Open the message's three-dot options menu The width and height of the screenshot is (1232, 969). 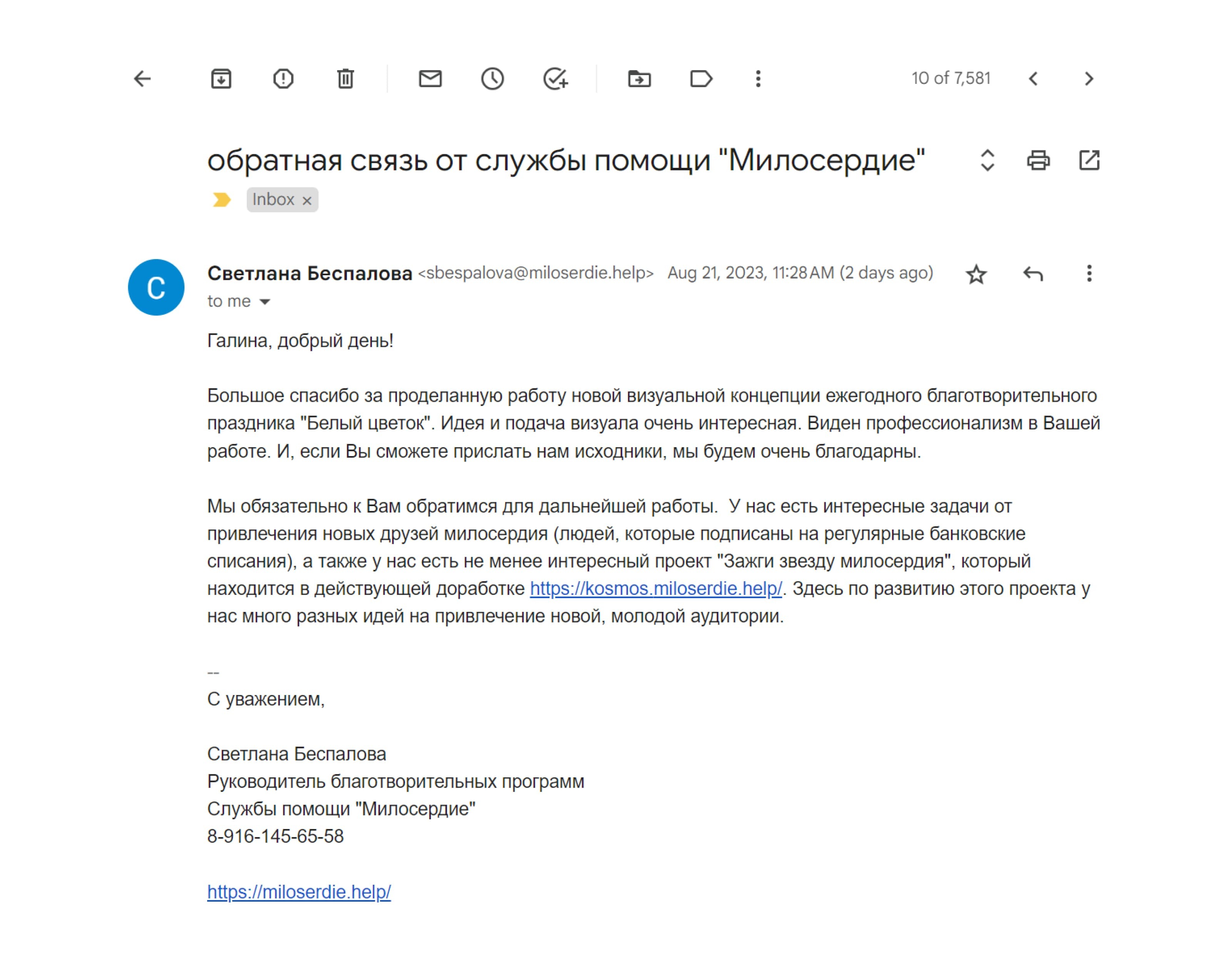point(1088,274)
